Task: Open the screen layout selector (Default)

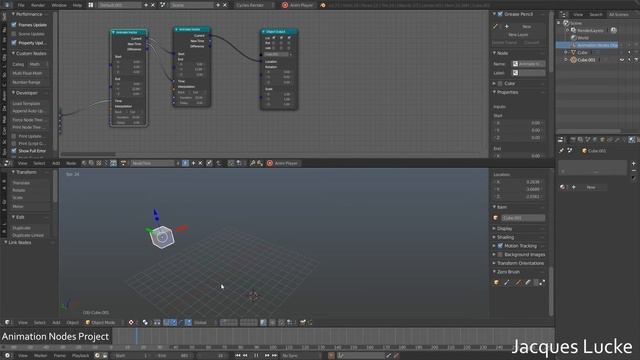Action: coord(120,5)
